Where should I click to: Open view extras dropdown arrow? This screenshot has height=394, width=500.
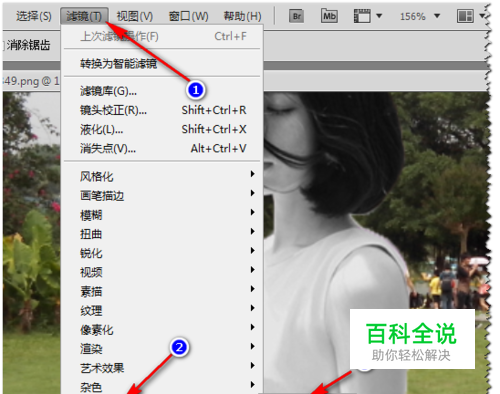[379, 16]
